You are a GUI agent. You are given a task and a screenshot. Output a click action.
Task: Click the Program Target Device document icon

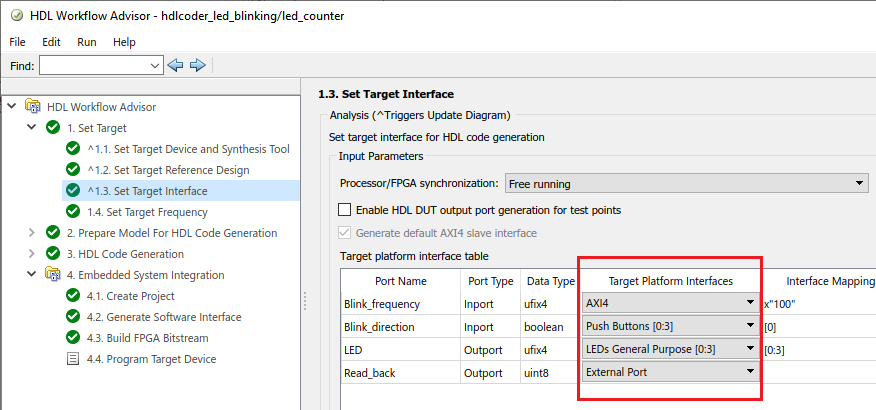72,359
